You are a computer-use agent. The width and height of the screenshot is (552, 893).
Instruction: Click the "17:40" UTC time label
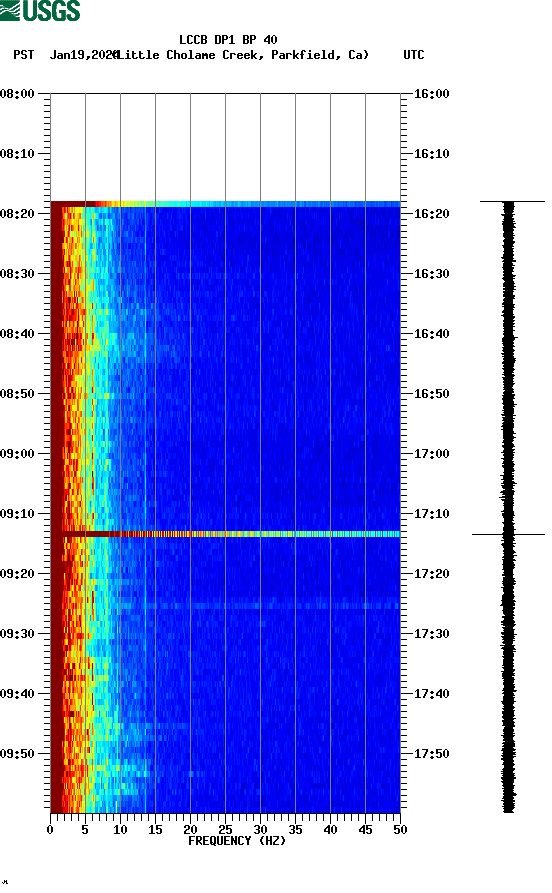click(x=431, y=694)
